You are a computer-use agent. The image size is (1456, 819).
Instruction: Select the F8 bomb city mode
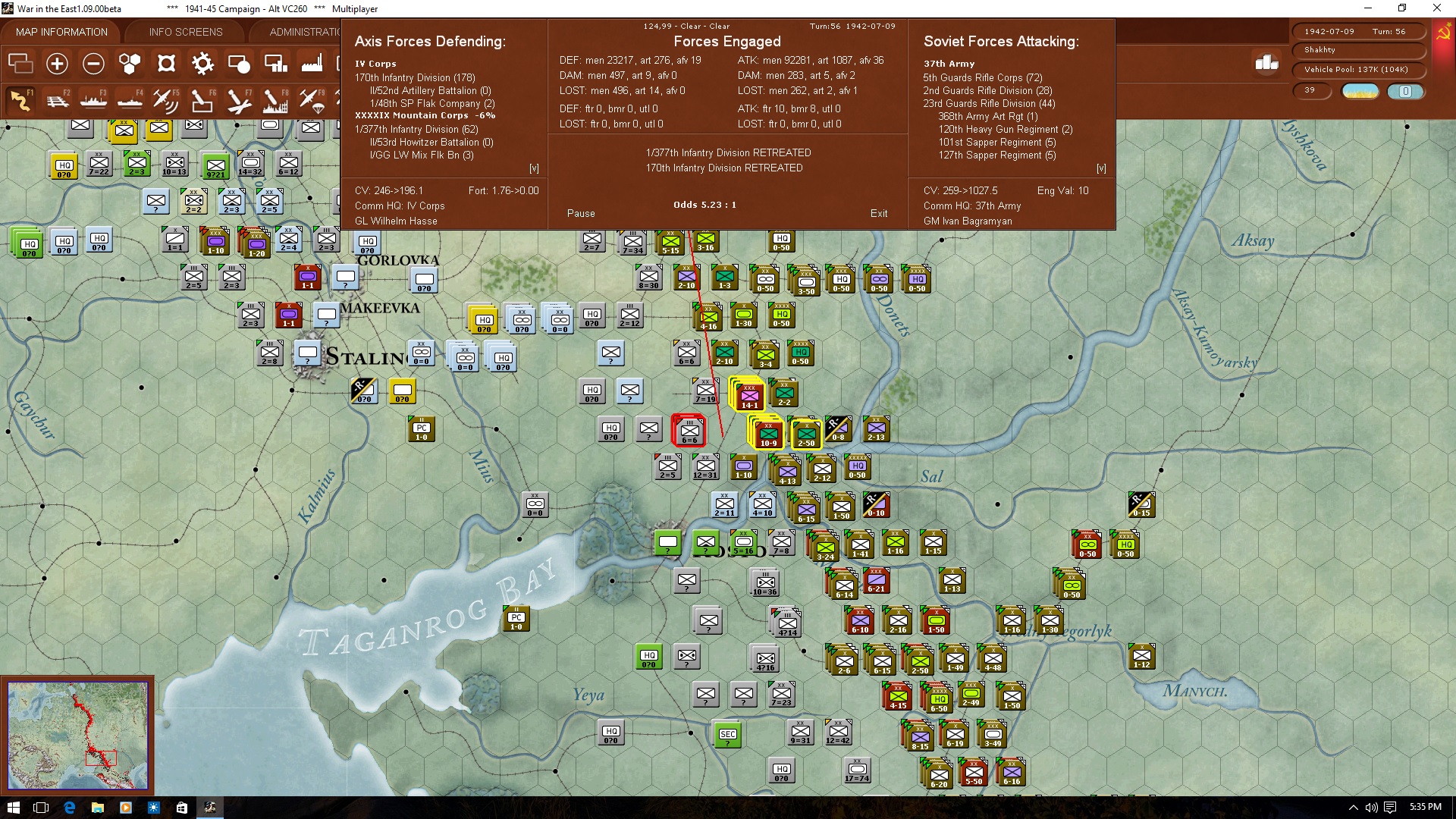click(275, 100)
